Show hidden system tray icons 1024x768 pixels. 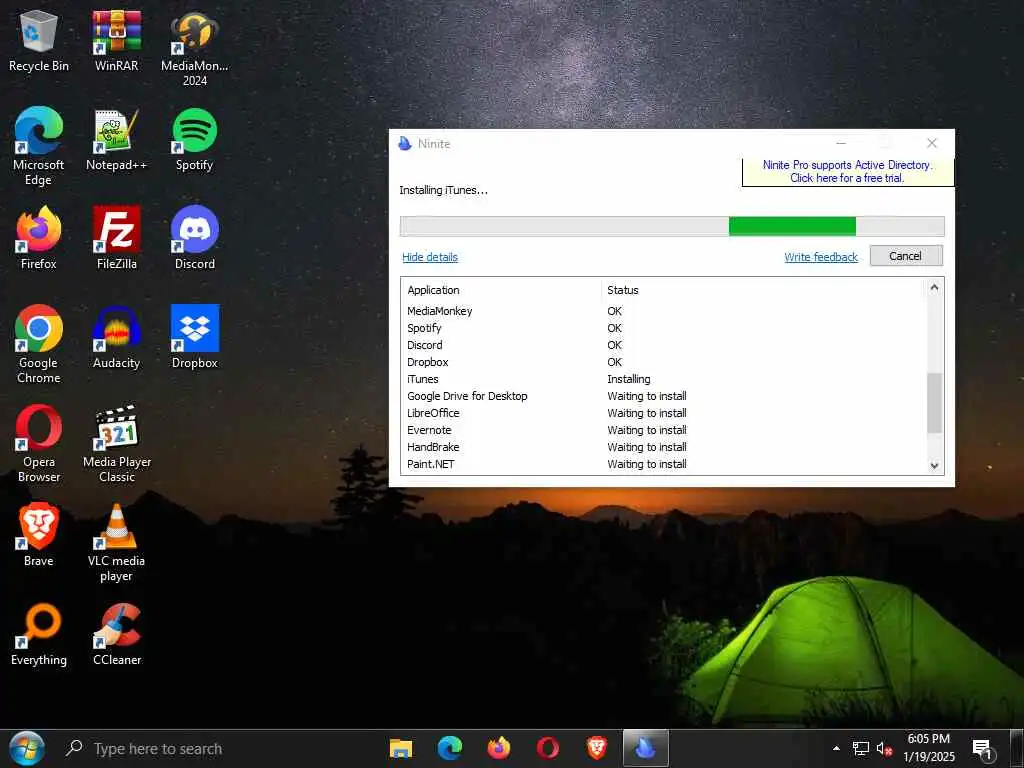click(x=836, y=748)
